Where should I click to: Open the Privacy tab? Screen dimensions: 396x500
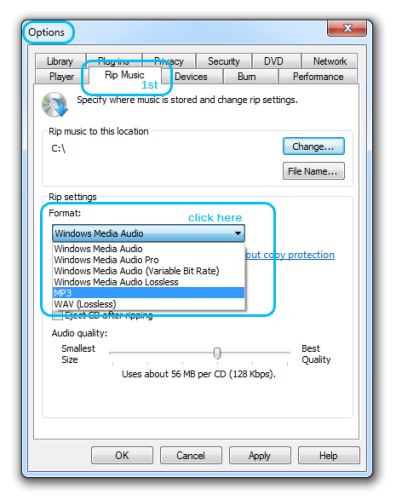169,61
